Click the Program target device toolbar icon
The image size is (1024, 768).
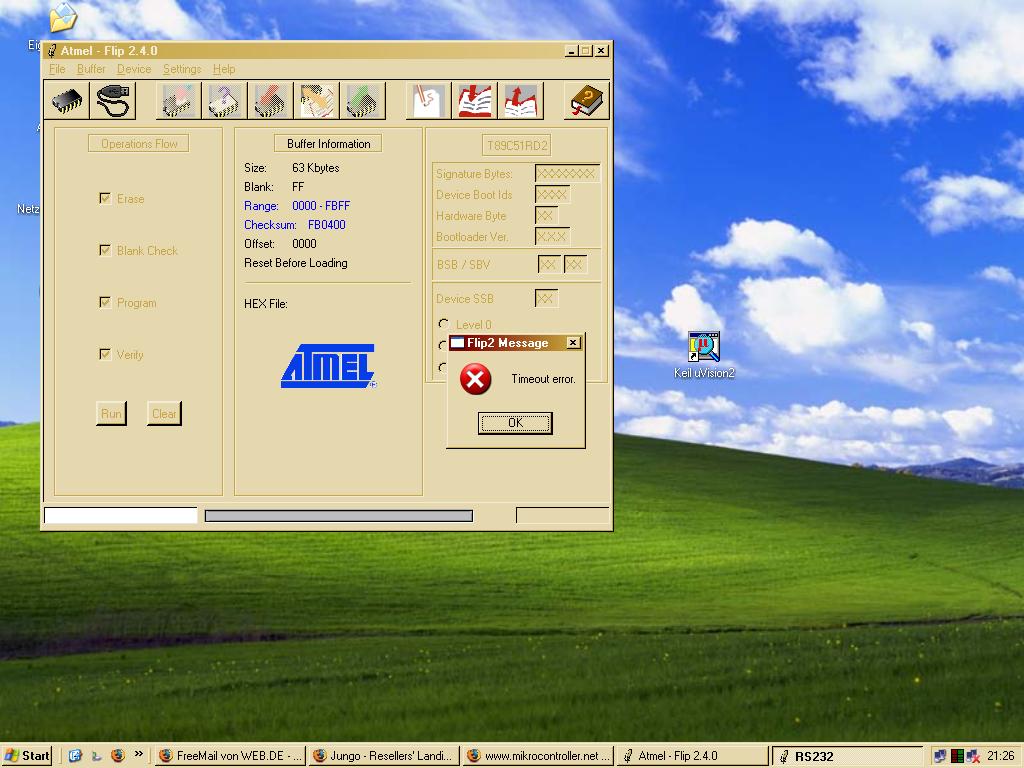(270, 101)
